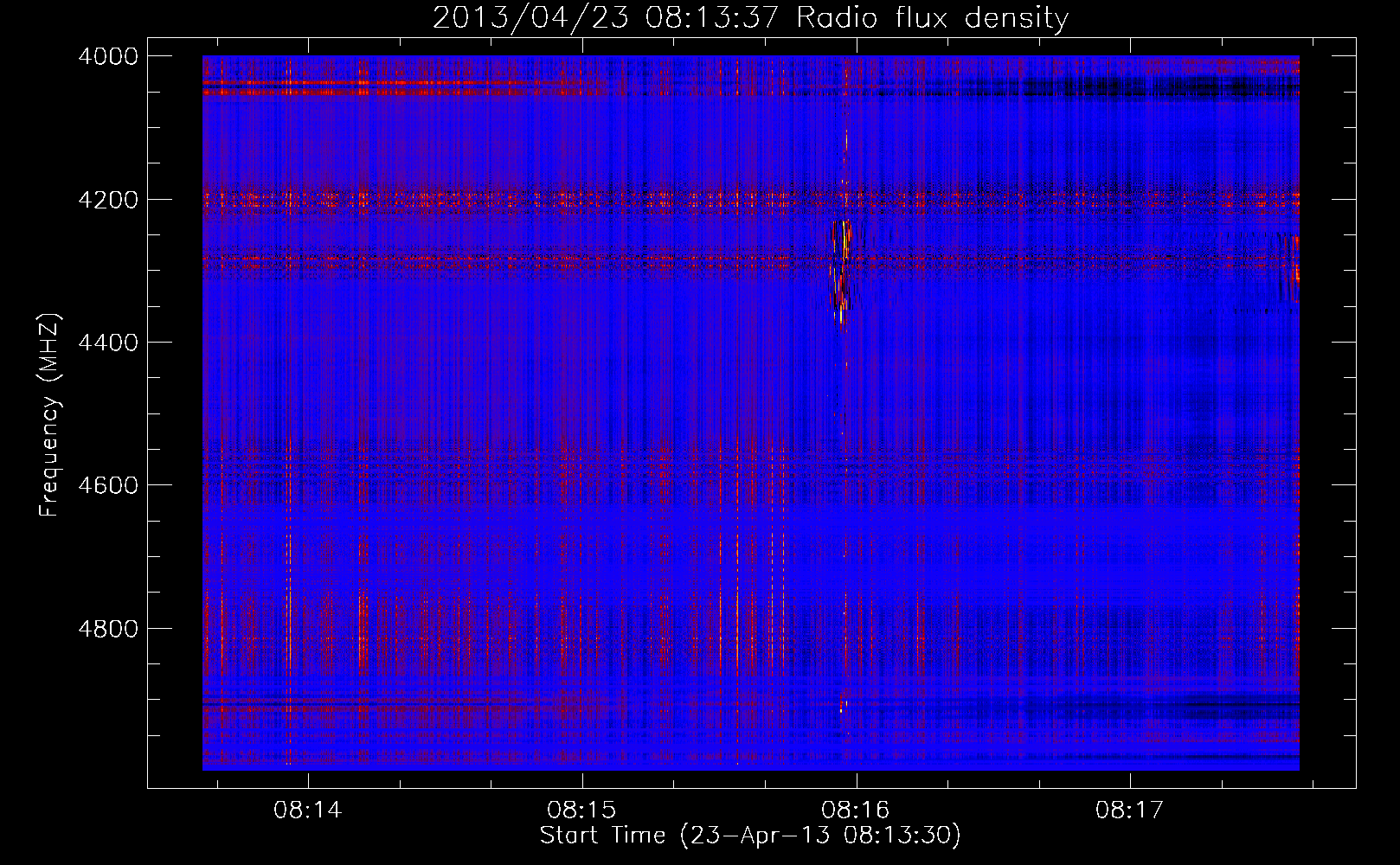1400x865 pixels.
Task: Click the 08:14 time axis label
Action: point(308,811)
